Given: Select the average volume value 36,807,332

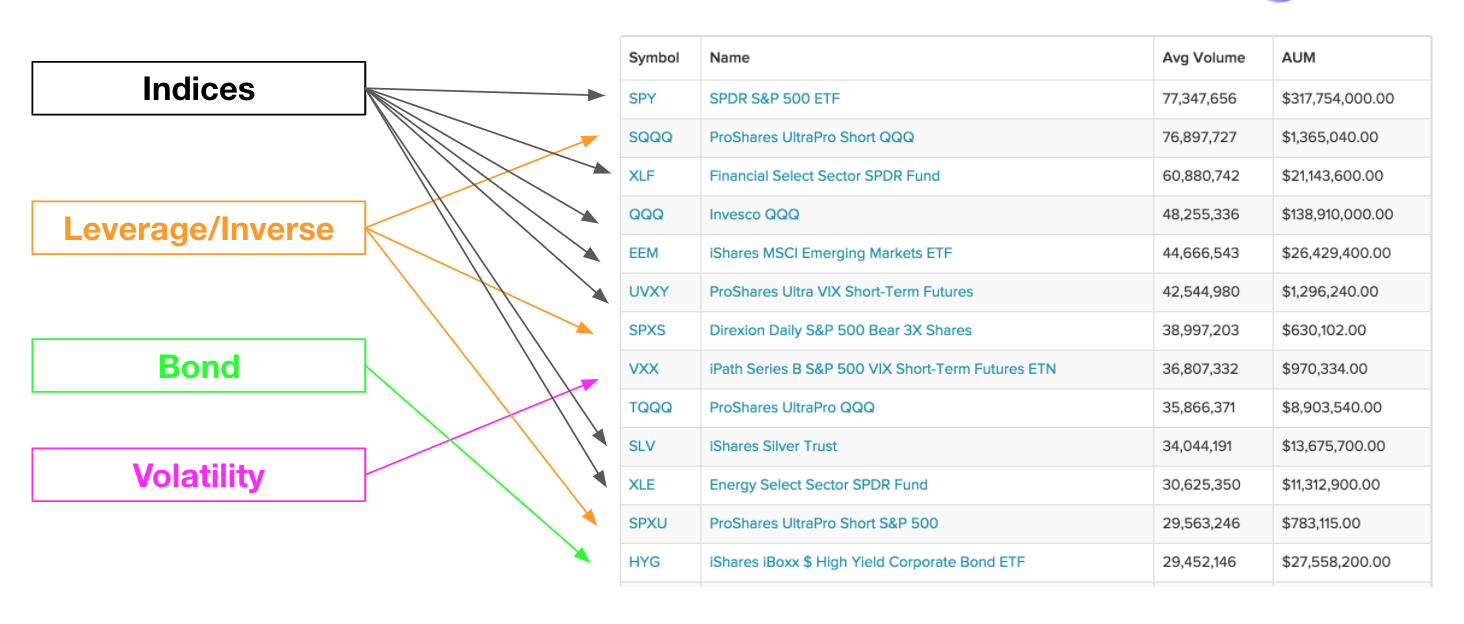Looking at the screenshot, I should click(x=1201, y=369).
